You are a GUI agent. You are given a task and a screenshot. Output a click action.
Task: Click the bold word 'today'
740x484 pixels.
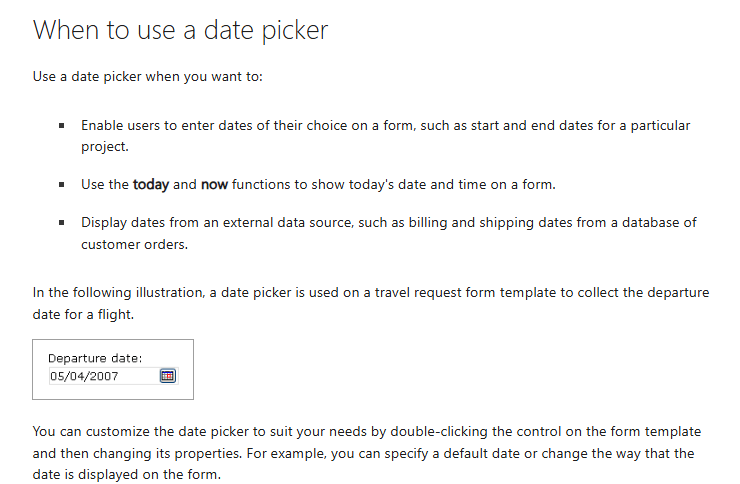[x=151, y=184]
